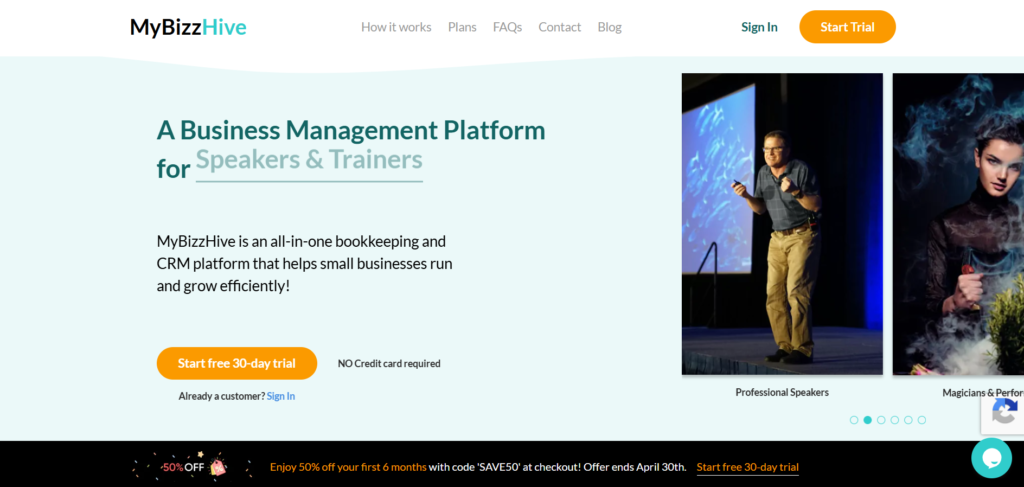Select the Professional Speakers photo
Viewport: 1024px width, 487px height.
click(x=782, y=224)
